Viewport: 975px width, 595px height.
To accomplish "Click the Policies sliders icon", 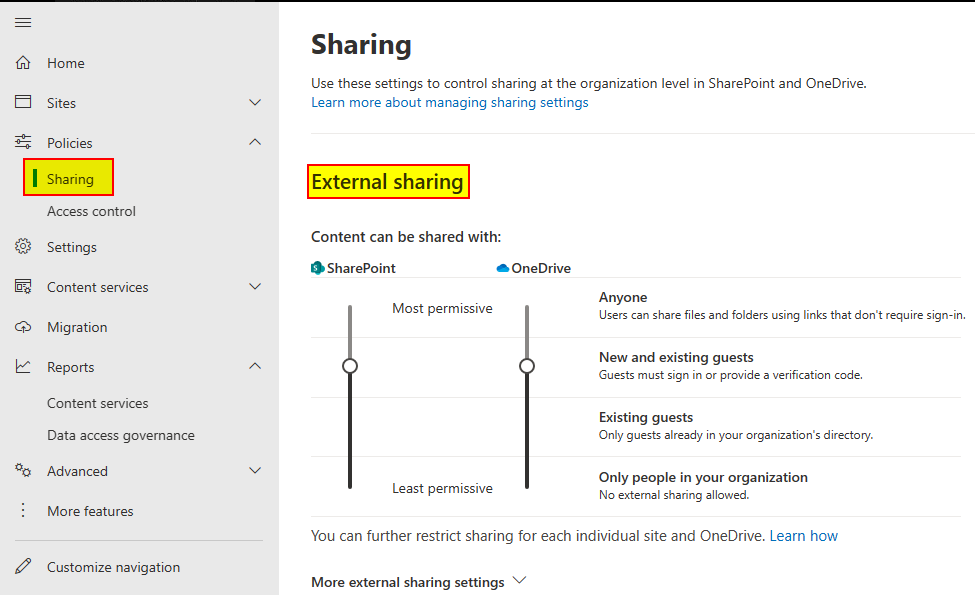I will tap(23, 143).
